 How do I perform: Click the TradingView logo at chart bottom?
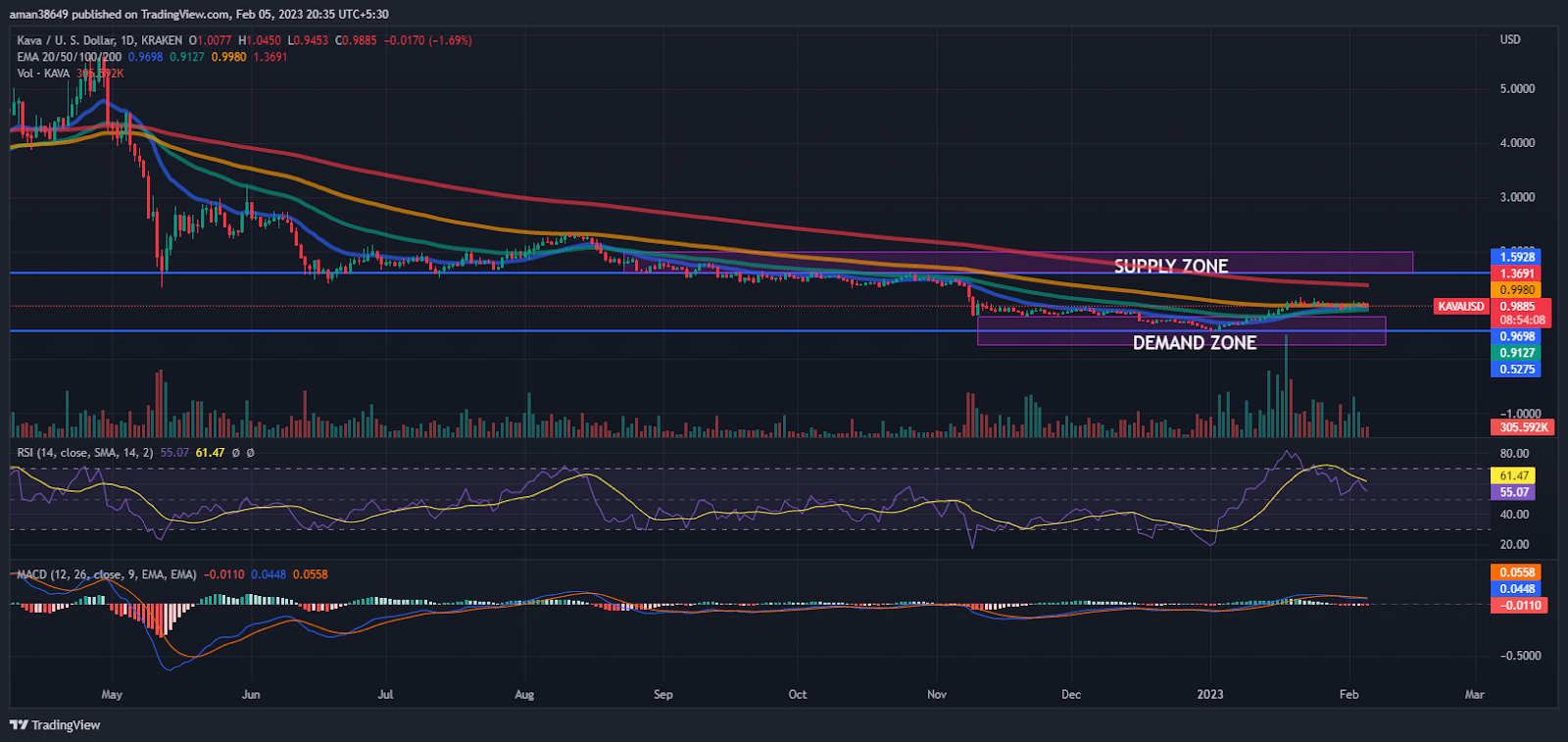click(55, 725)
